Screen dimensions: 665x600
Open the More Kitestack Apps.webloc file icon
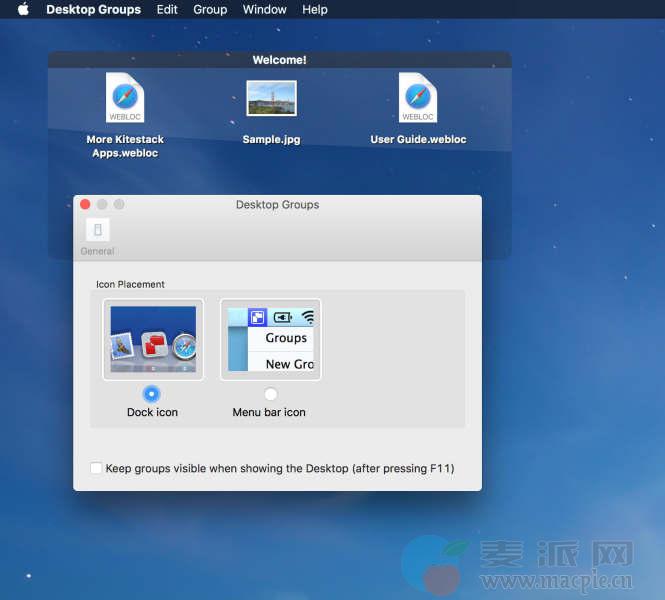click(125, 99)
